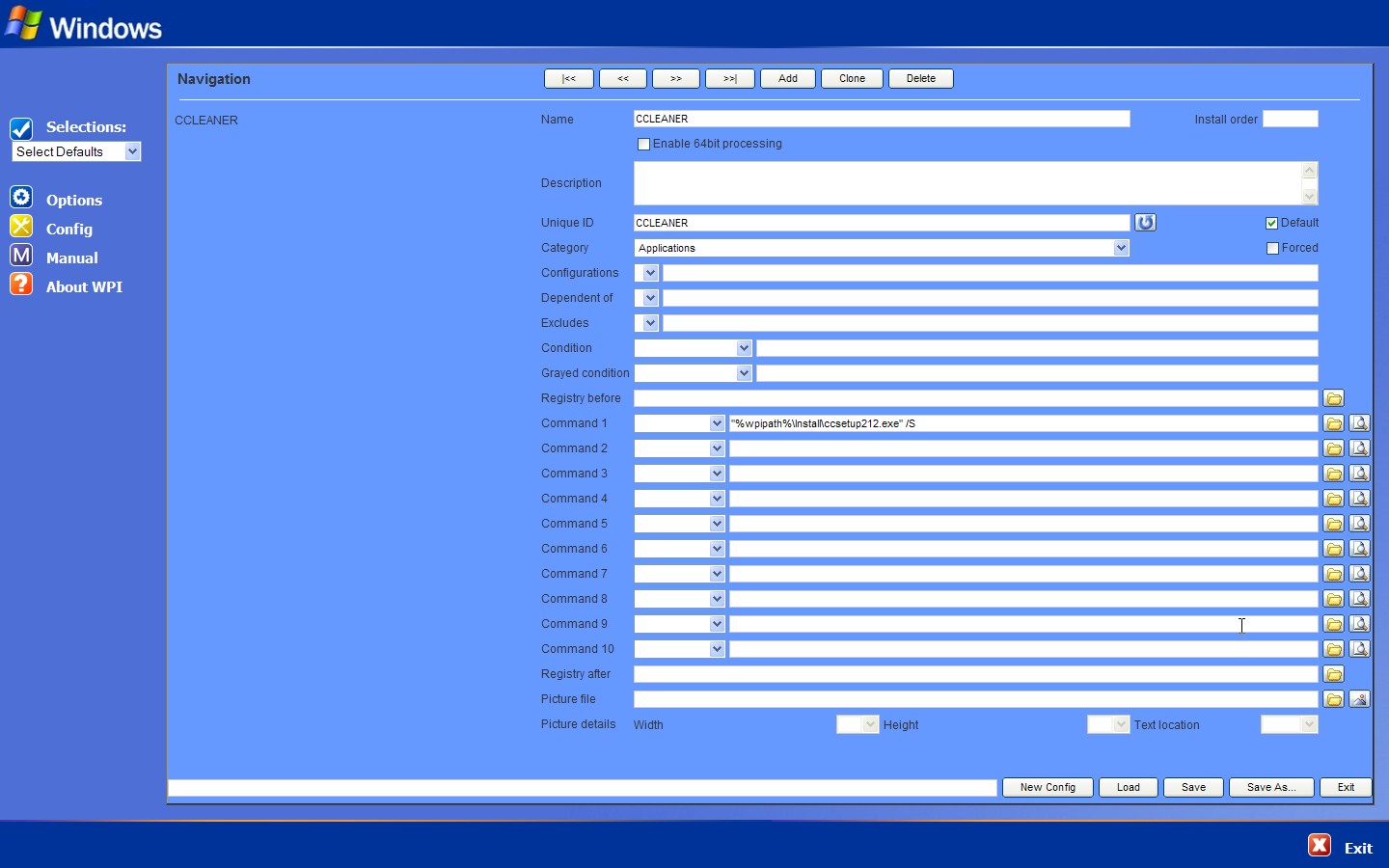Click the magnifier icon for Command 5
Image resolution: width=1389 pixels, height=868 pixels.
coord(1359,524)
